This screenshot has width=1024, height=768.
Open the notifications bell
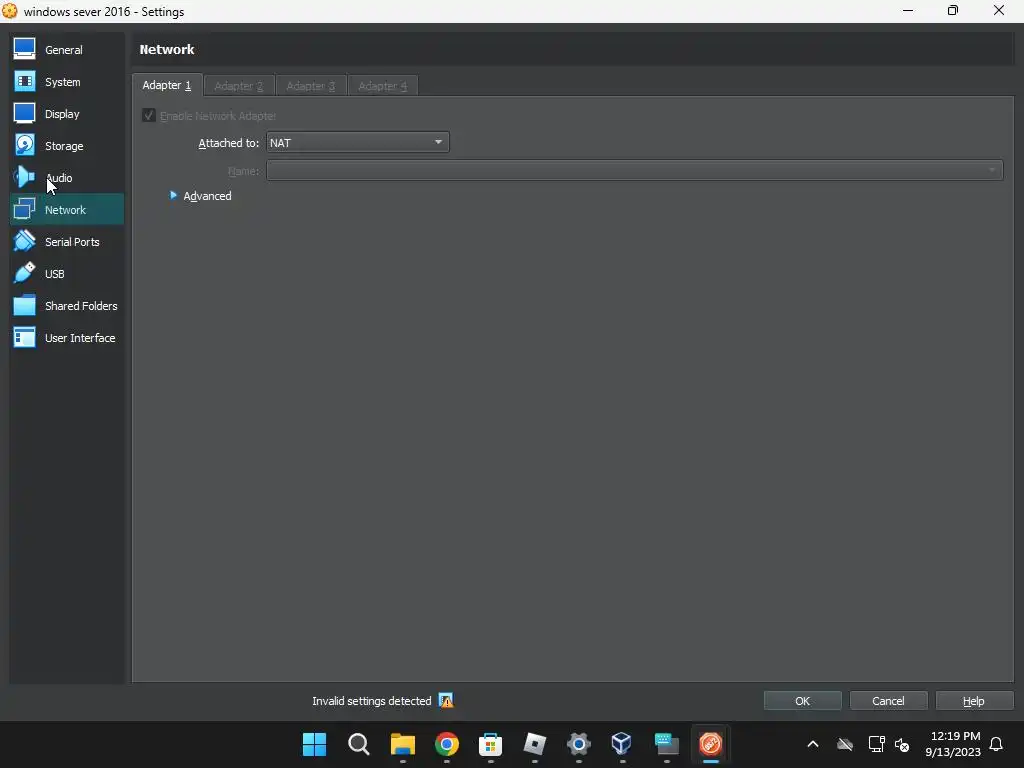pos(997,744)
